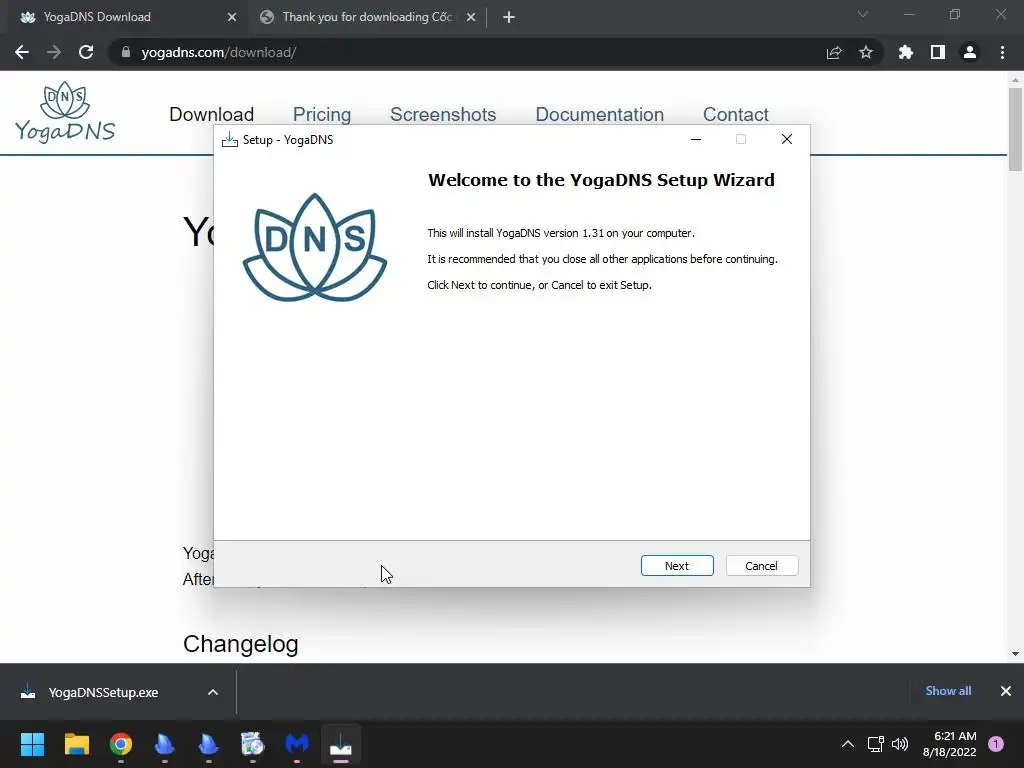The height and width of the screenshot is (768, 1024).
Task: Open File Explorer from taskbar
Action: 76,744
